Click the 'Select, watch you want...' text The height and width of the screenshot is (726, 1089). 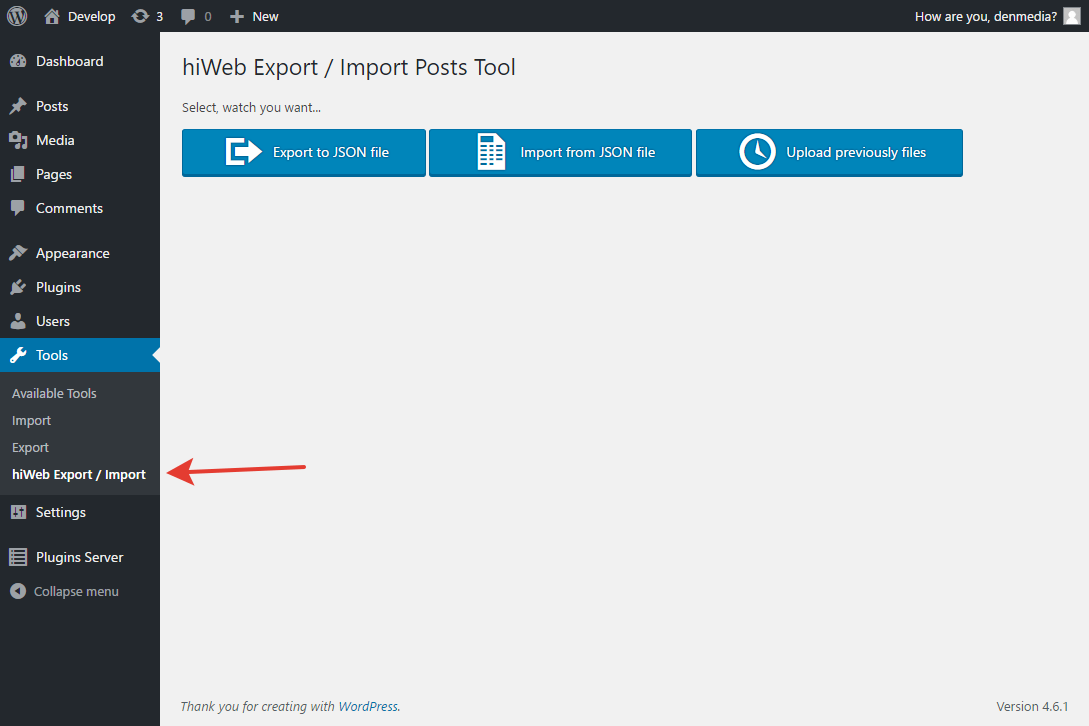(251, 108)
